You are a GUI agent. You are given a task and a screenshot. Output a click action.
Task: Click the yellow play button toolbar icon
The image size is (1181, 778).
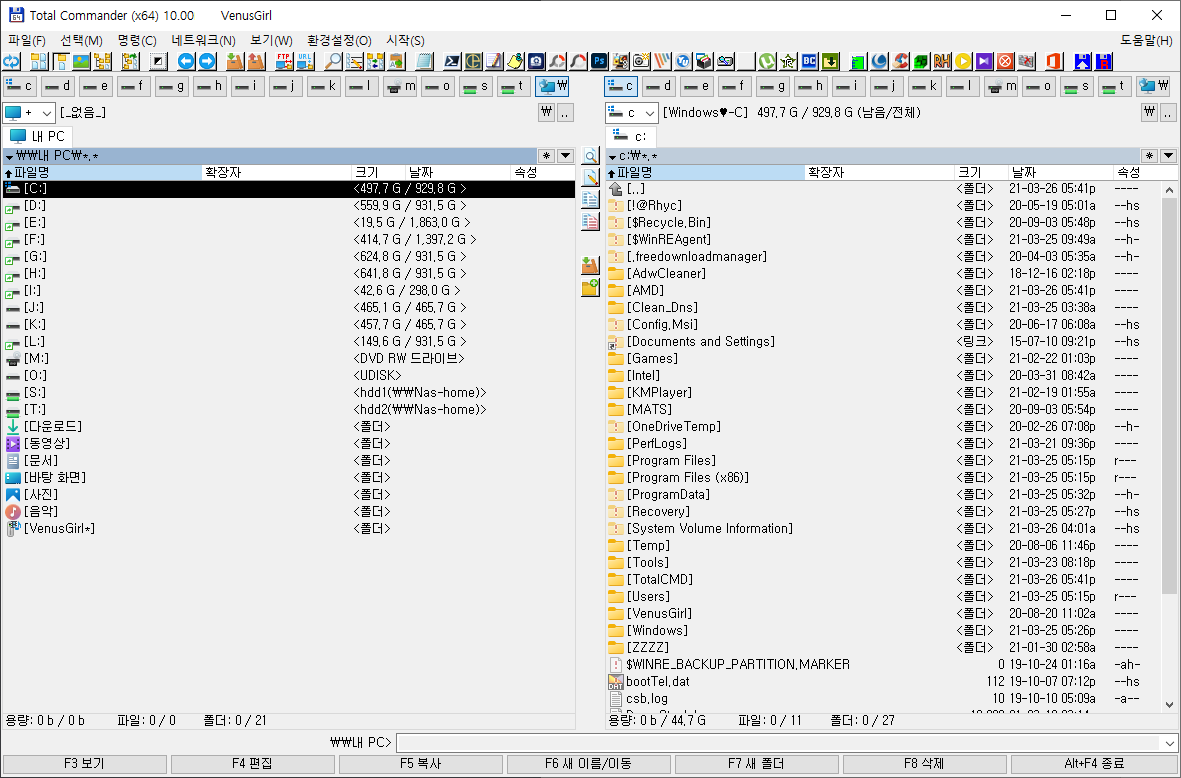(963, 62)
